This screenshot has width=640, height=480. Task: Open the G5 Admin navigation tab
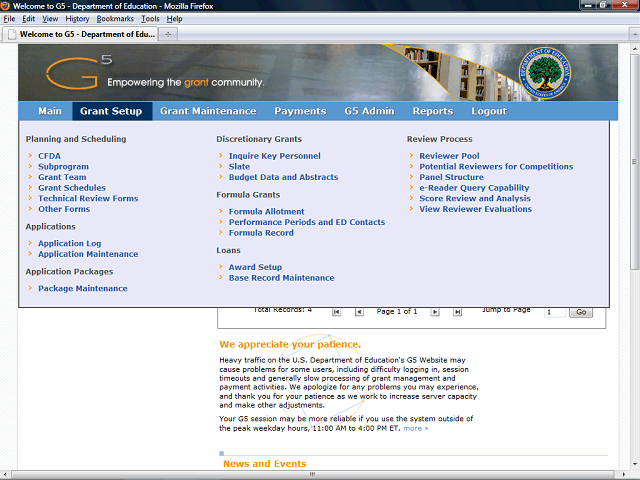click(x=369, y=111)
